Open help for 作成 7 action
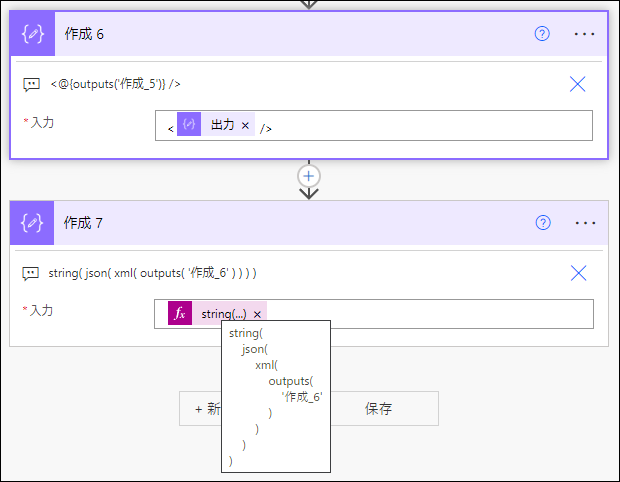The width and height of the screenshot is (620, 482). [x=542, y=223]
